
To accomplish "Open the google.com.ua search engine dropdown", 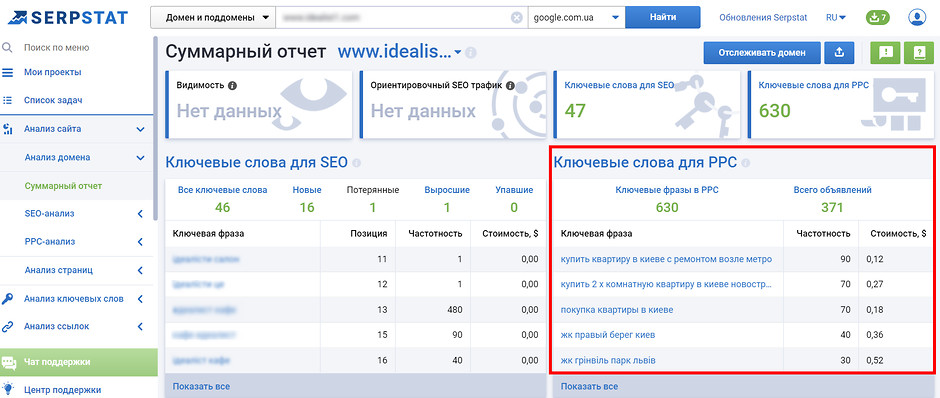I will point(576,17).
